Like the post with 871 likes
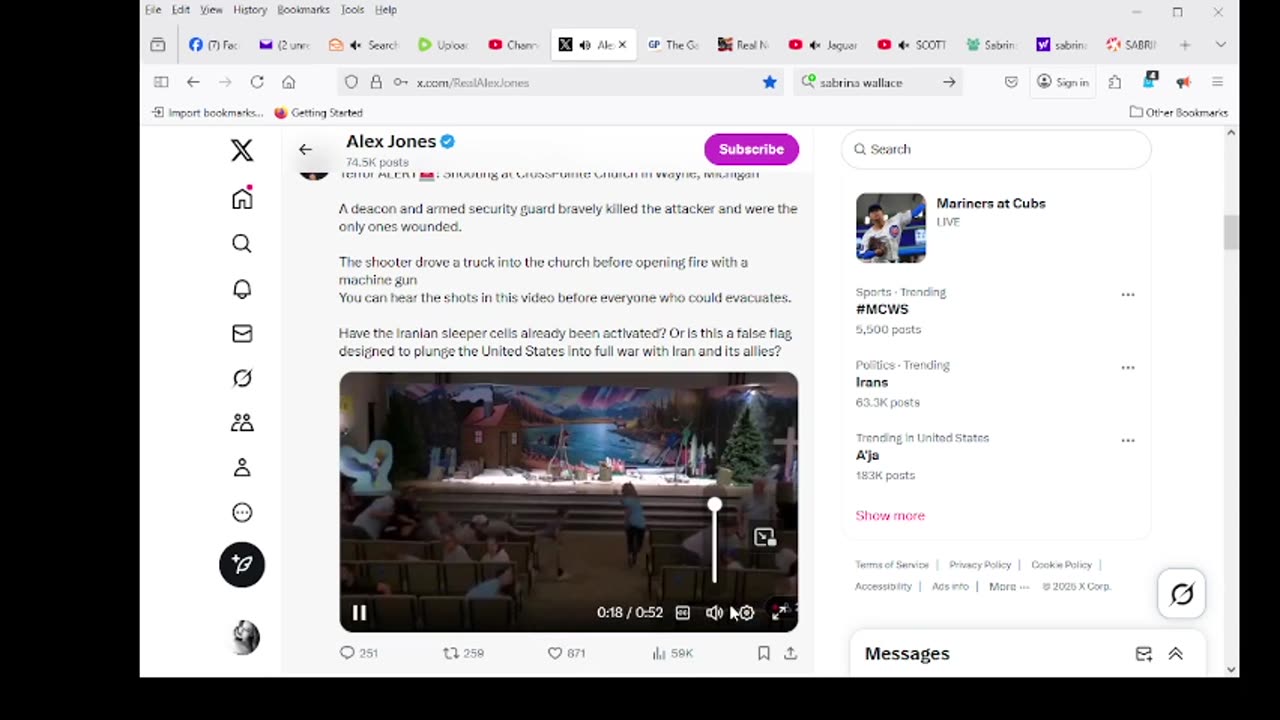Image resolution: width=1280 pixels, height=720 pixels. [566, 653]
